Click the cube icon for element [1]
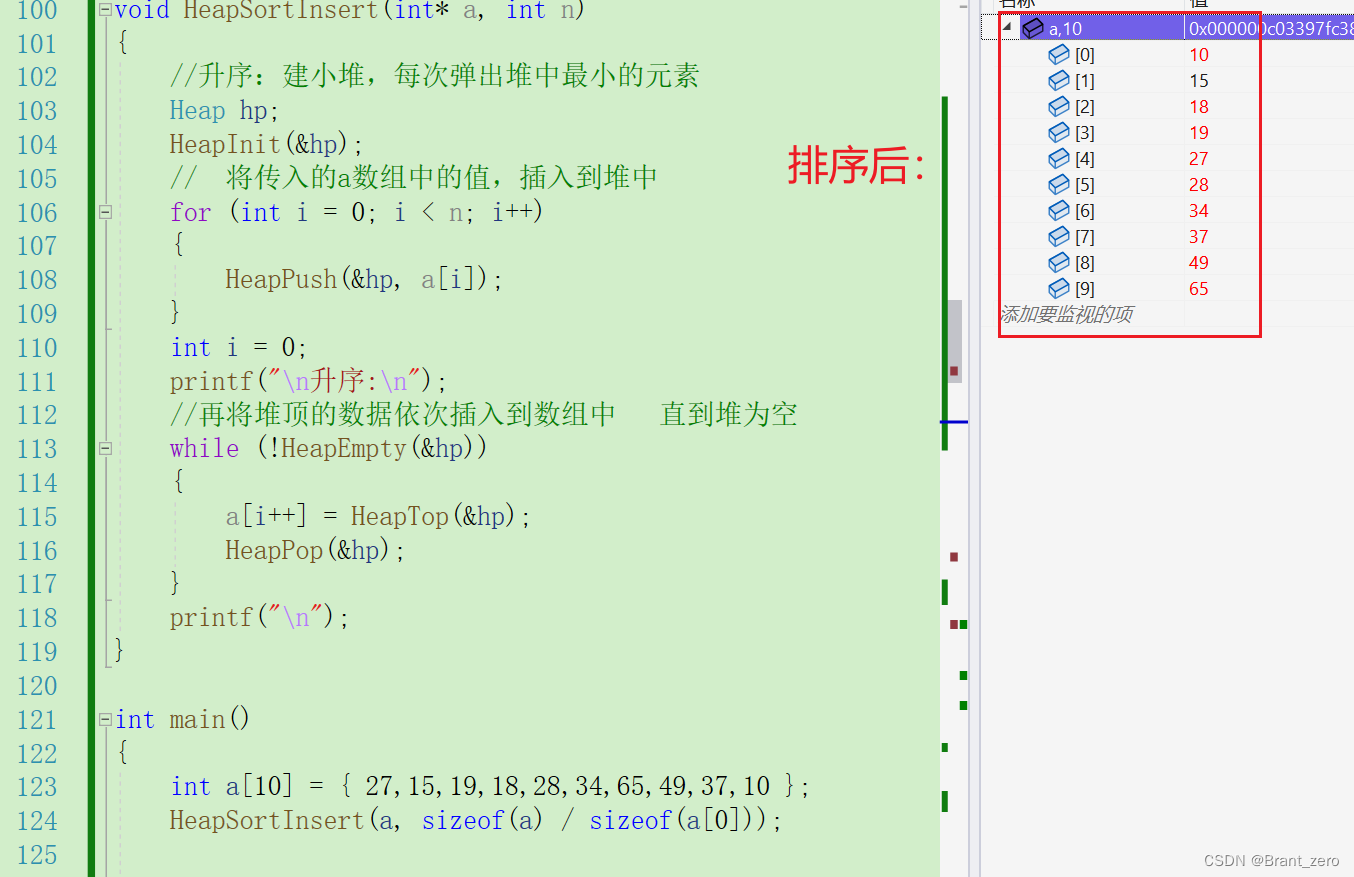 click(1059, 81)
